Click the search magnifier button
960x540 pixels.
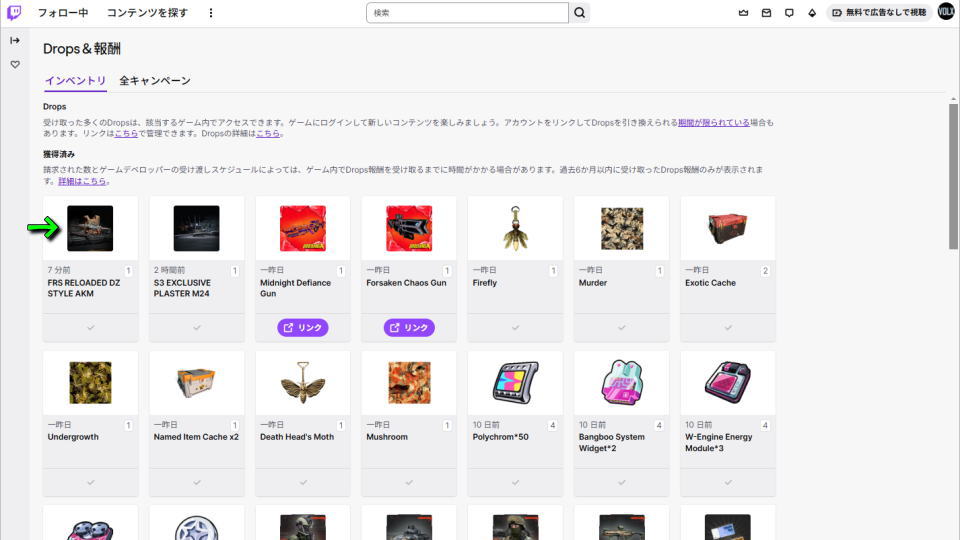579,12
